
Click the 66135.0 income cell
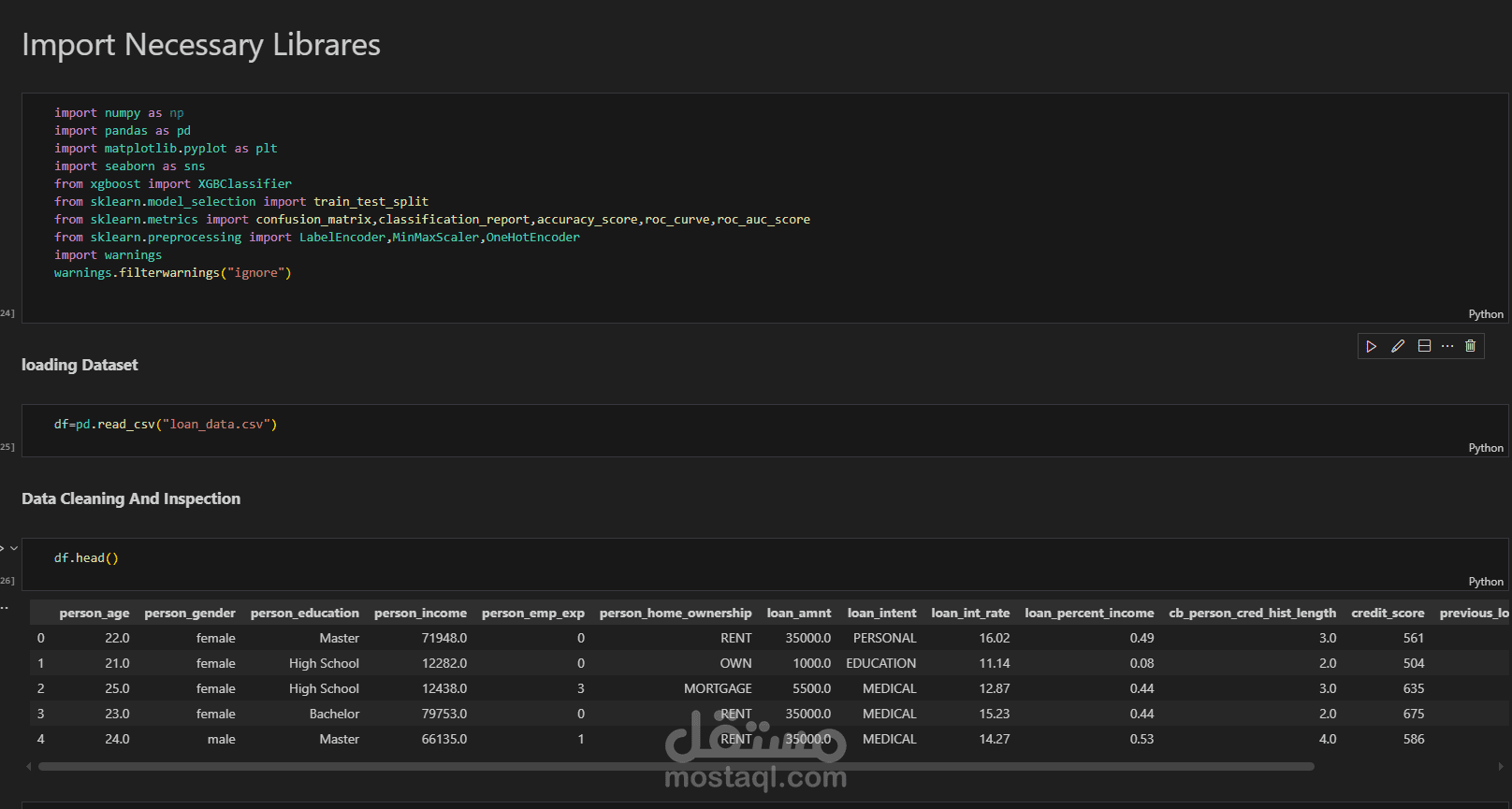coord(444,739)
